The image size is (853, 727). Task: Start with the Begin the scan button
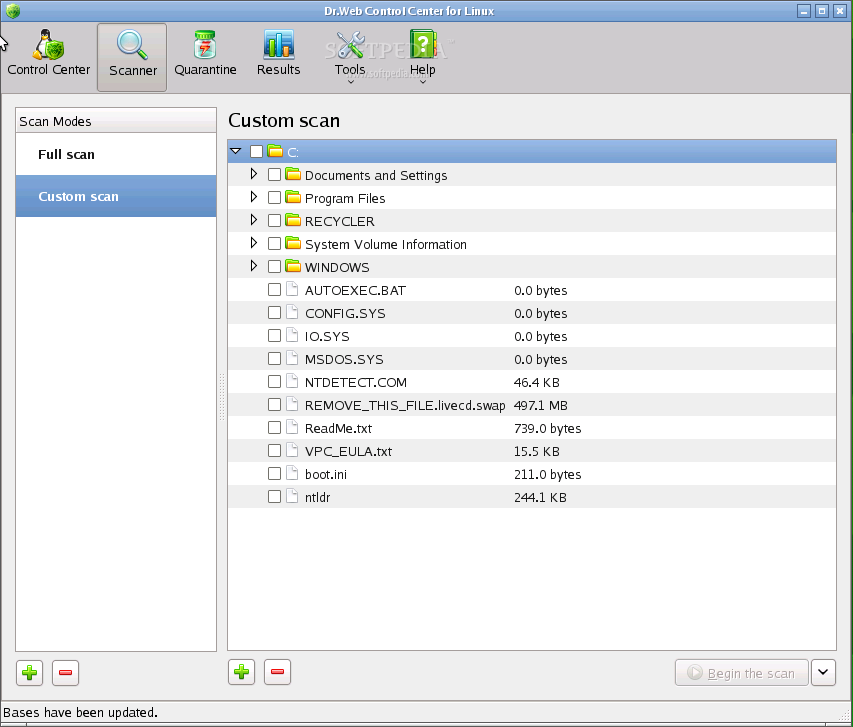(x=741, y=673)
